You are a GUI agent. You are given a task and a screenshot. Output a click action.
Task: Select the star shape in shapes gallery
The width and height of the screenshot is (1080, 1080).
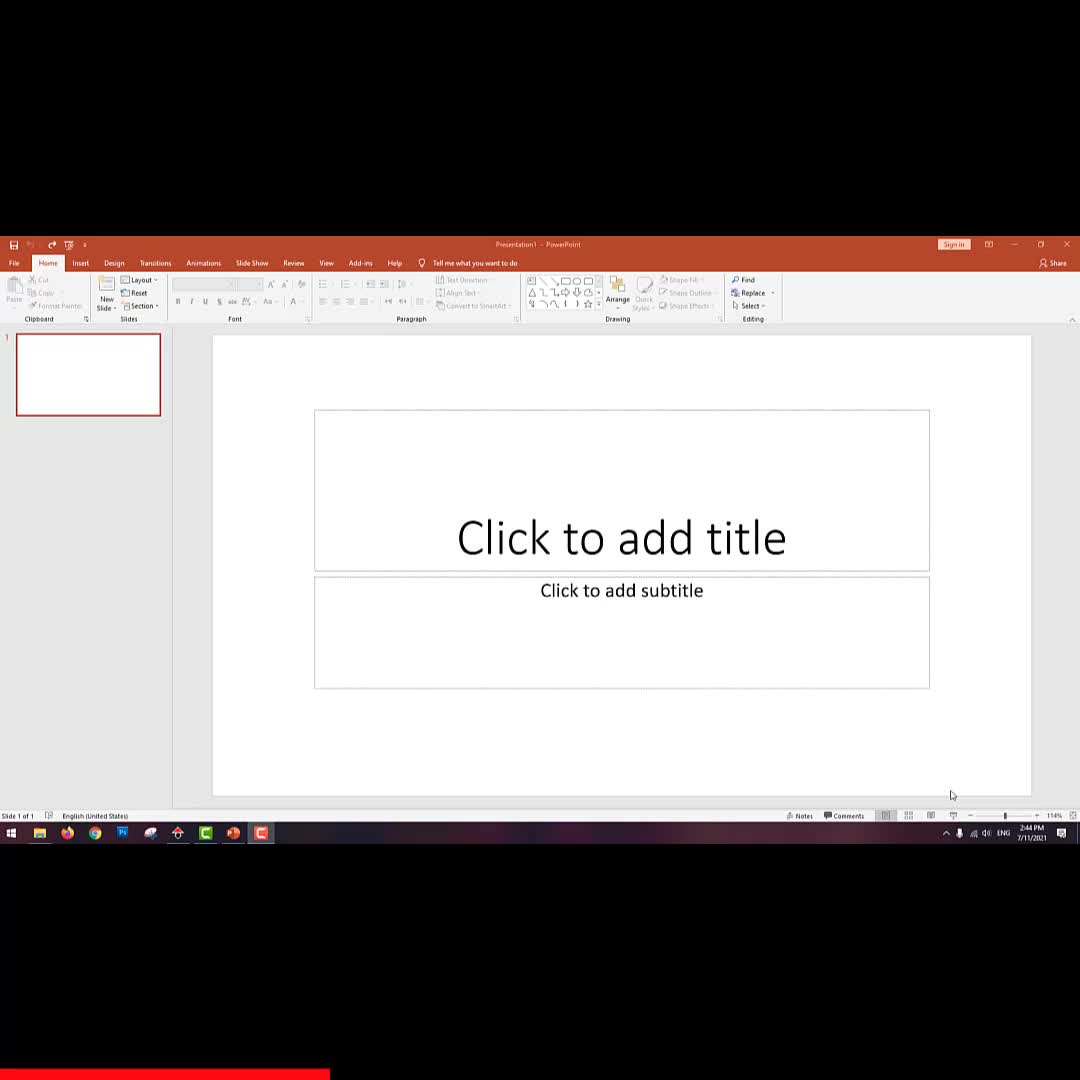[x=587, y=304]
